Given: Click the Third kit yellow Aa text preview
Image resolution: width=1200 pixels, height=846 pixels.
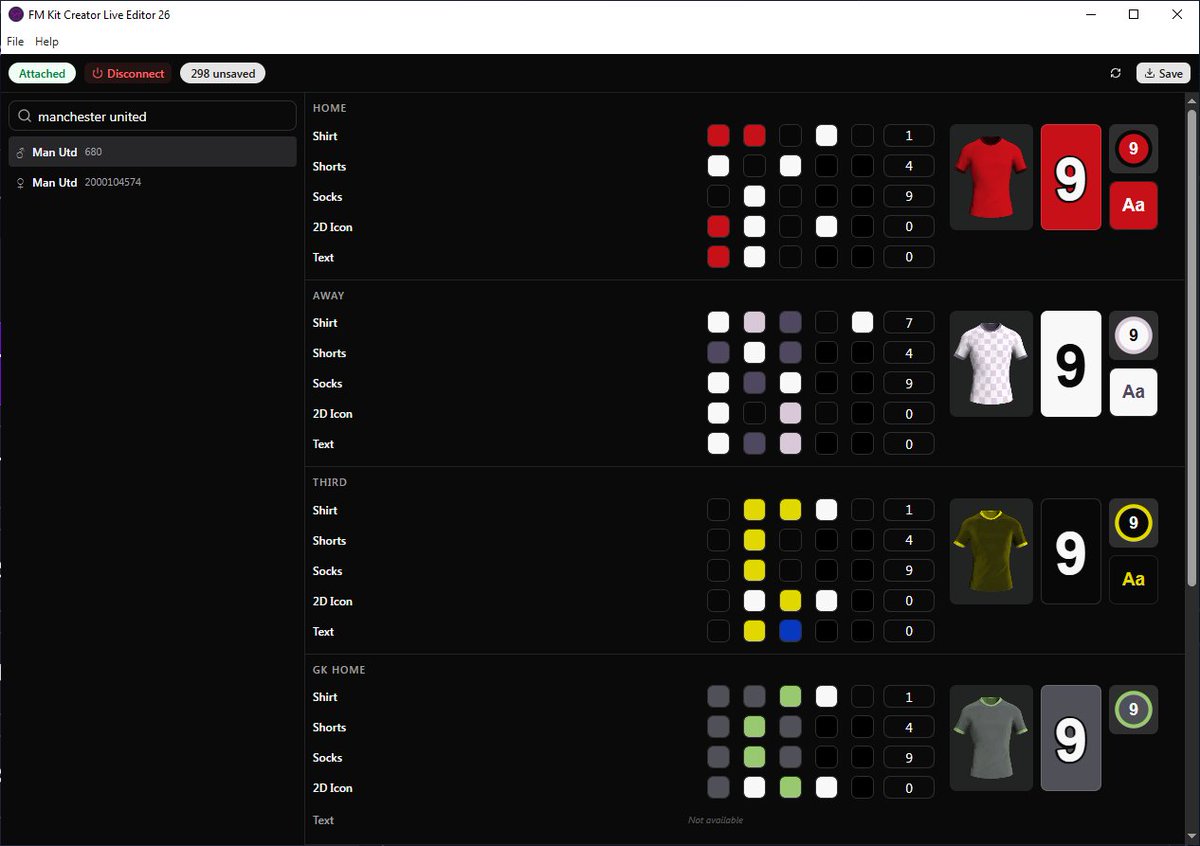Looking at the screenshot, I should (x=1133, y=579).
